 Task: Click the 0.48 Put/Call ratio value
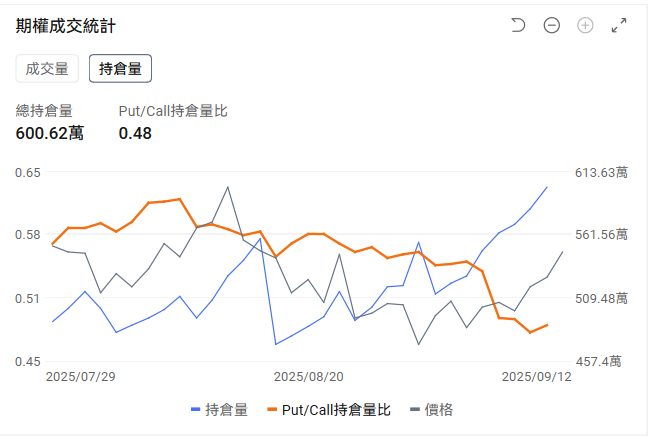[x=135, y=133]
